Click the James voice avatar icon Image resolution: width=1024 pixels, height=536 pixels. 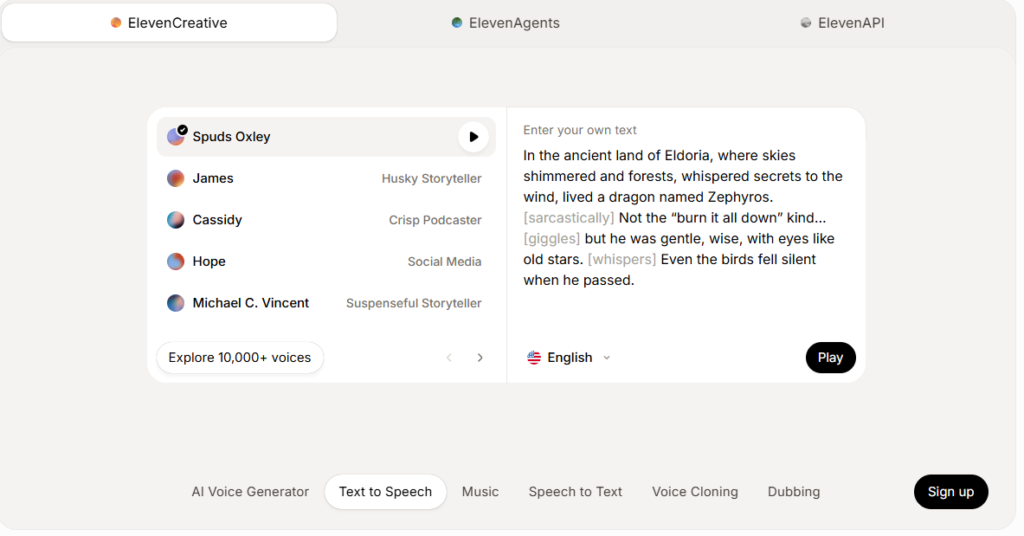point(176,178)
